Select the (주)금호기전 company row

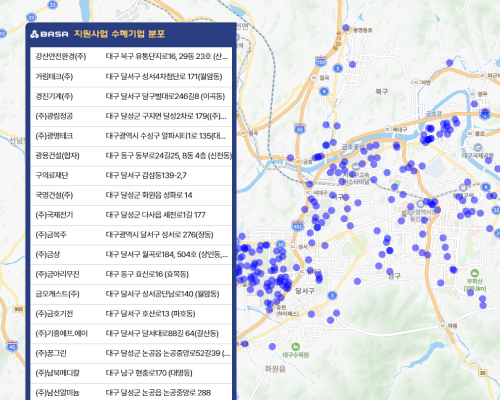click(x=131, y=314)
